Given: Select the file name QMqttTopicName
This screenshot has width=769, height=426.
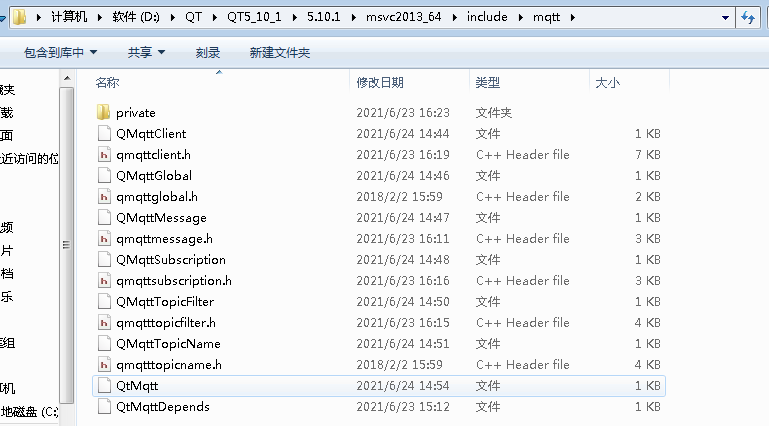Looking at the screenshot, I should (x=168, y=344).
